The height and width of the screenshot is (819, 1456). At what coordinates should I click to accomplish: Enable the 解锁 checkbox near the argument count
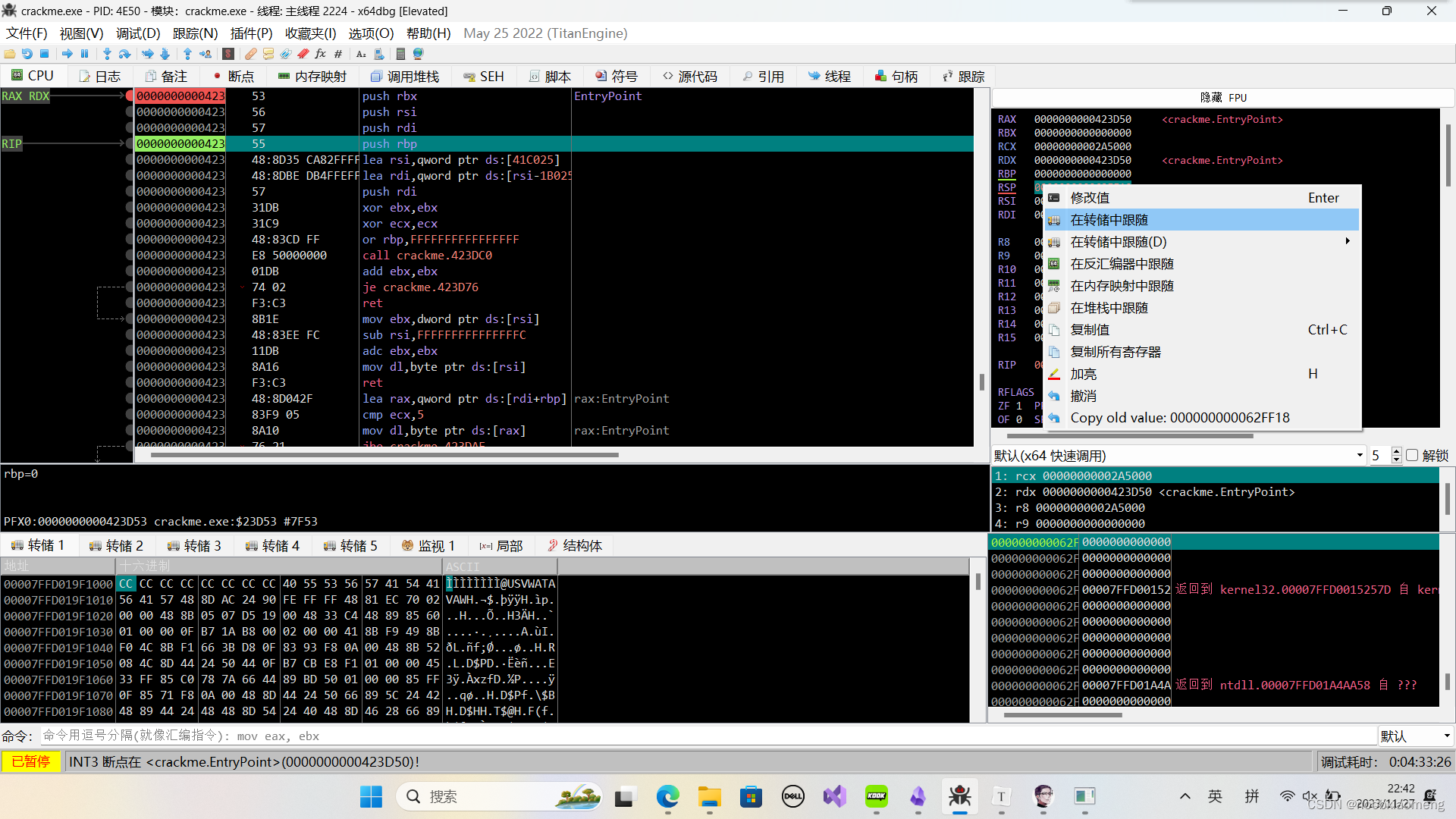1412,455
